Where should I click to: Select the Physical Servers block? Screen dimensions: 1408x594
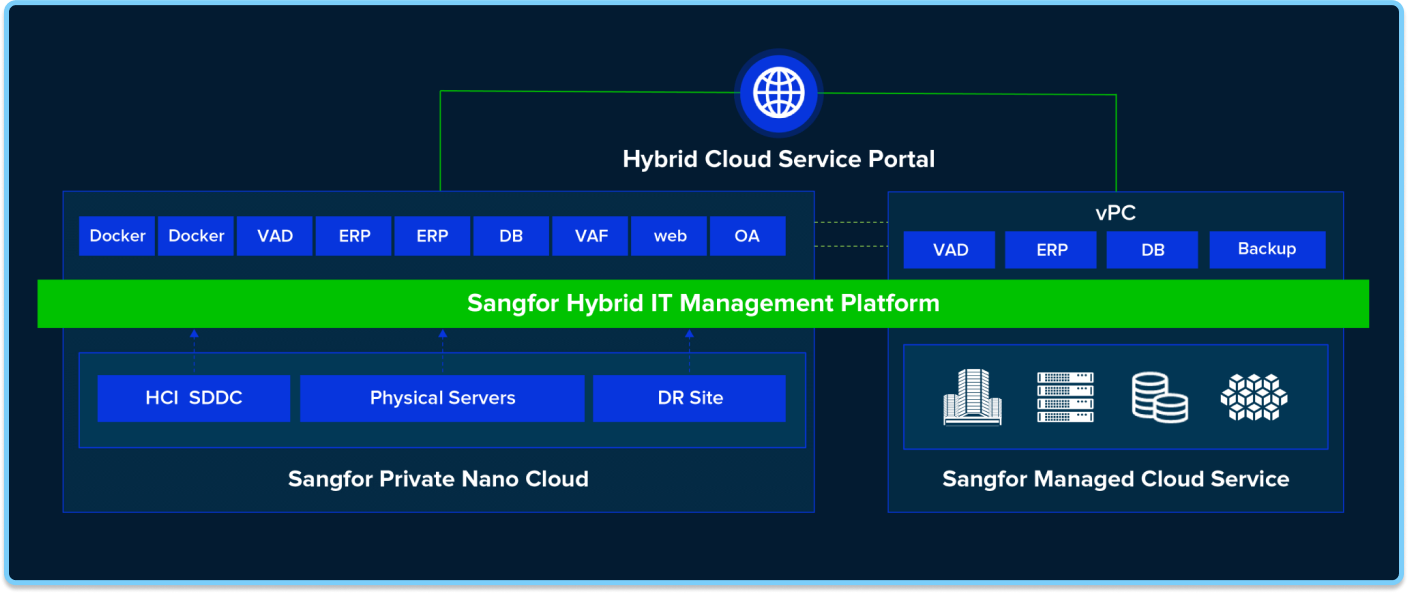point(442,398)
